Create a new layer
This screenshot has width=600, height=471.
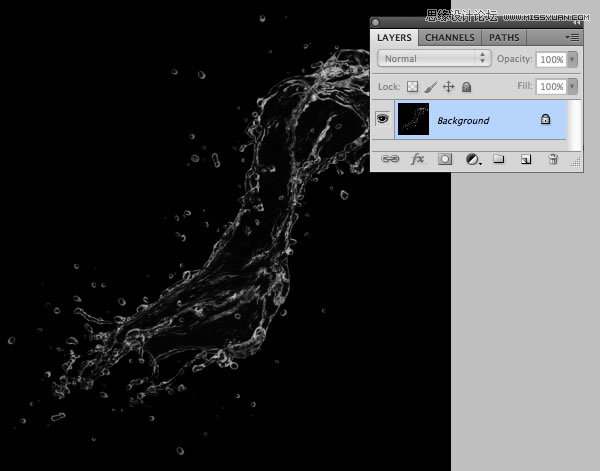click(x=525, y=158)
